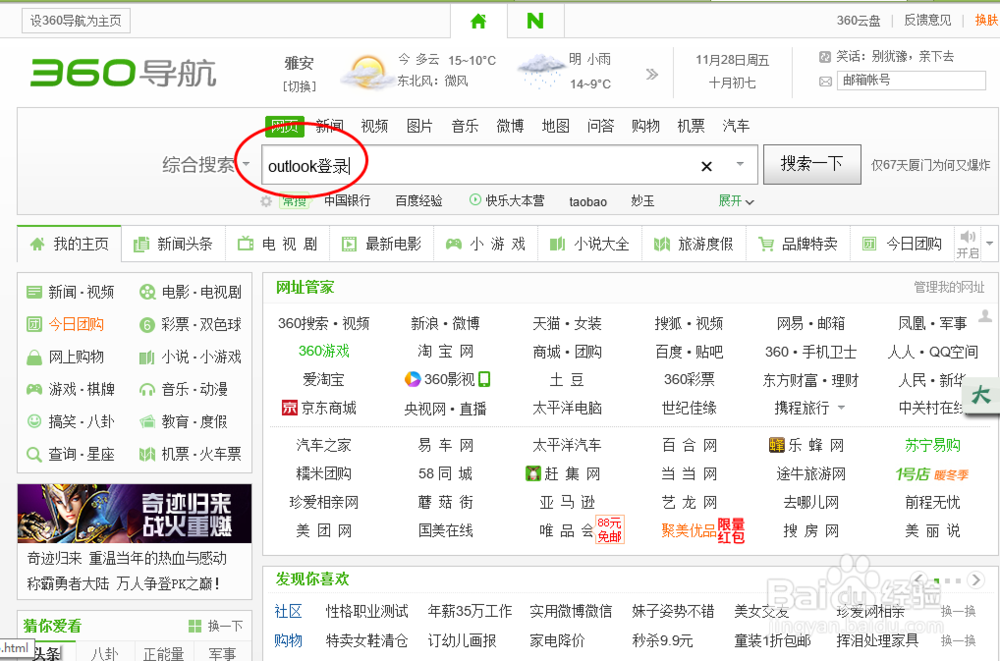Click tomorrow's rain weather icon
This screenshot has width=1000, height=661.
(541, 71)
